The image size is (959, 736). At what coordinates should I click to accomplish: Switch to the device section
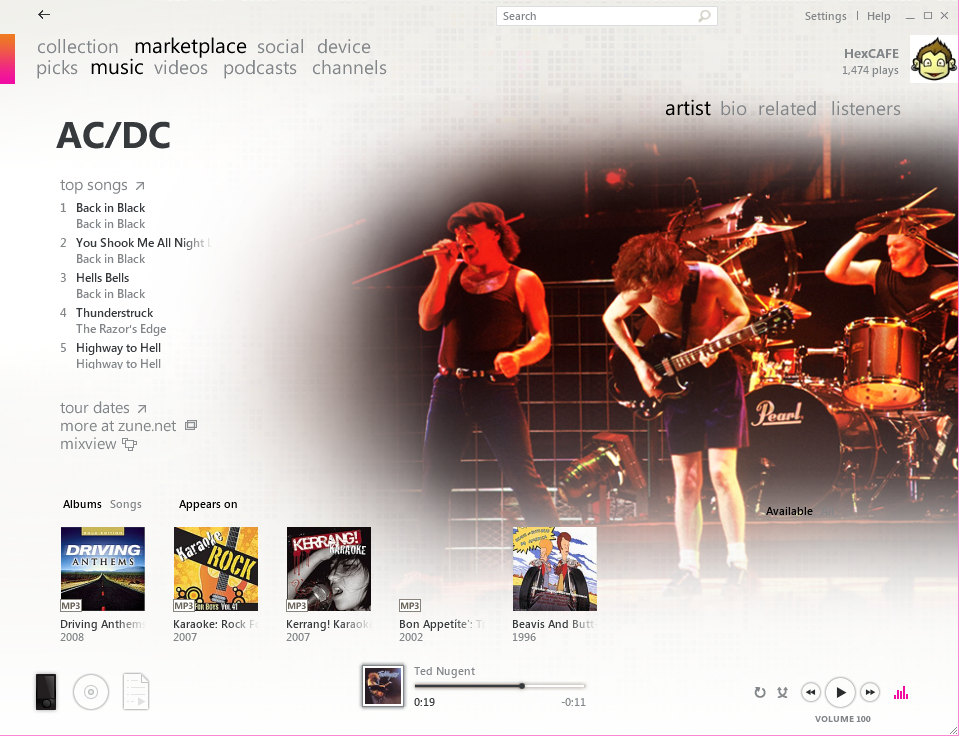click(x=344, y=46)
